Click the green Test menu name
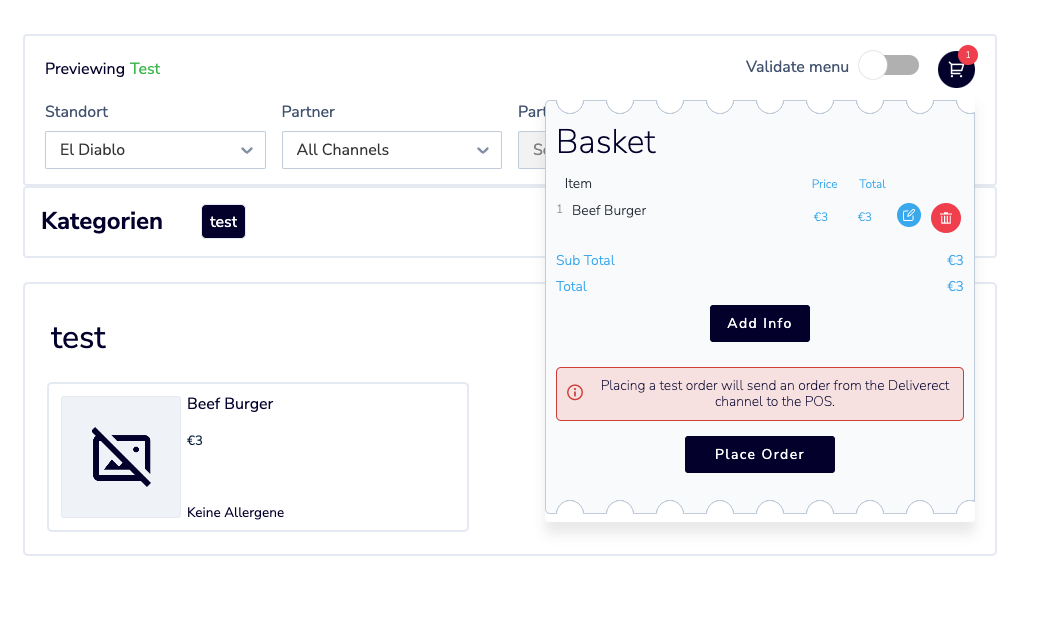1044x638 pixels. (144, 69)
